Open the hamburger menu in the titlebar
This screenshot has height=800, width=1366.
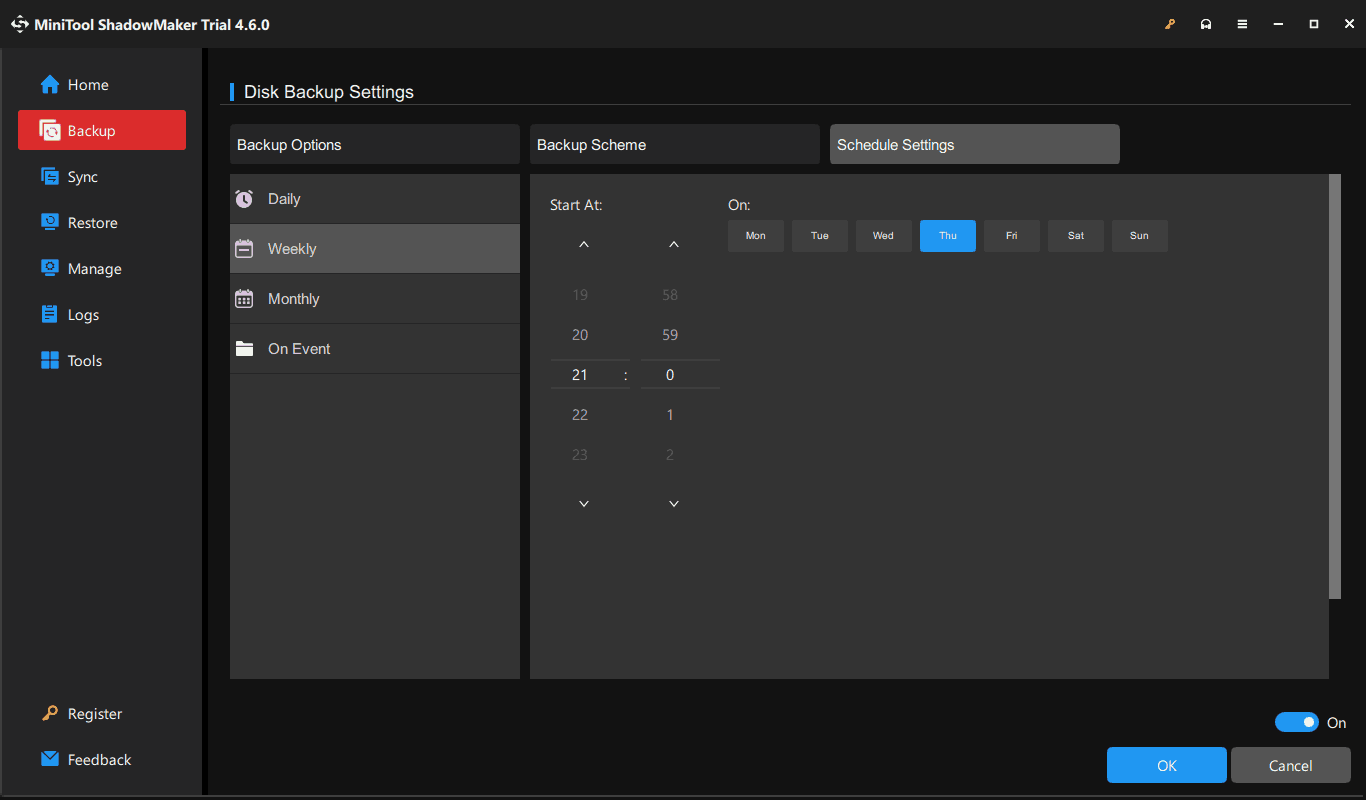1242,23
